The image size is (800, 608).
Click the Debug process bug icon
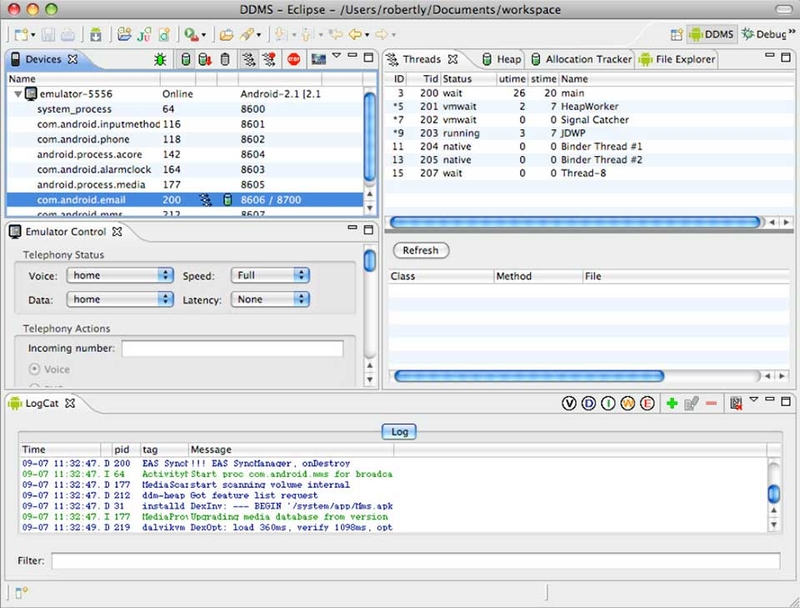tap(160, 60)
